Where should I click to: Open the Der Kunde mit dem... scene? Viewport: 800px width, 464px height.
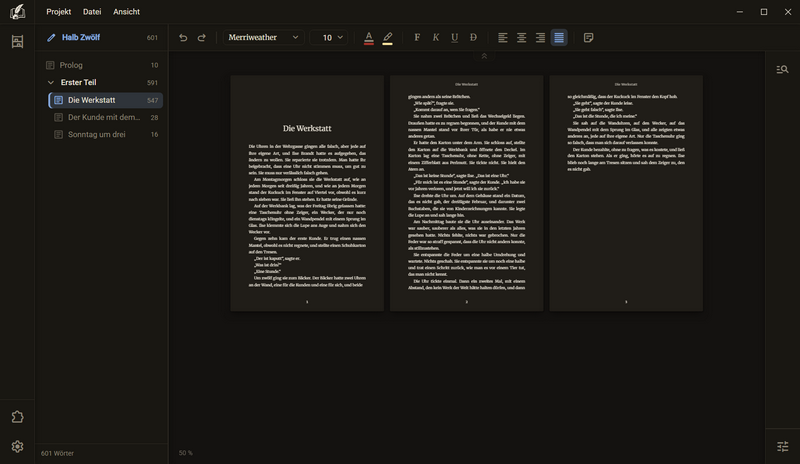point(106,117)
